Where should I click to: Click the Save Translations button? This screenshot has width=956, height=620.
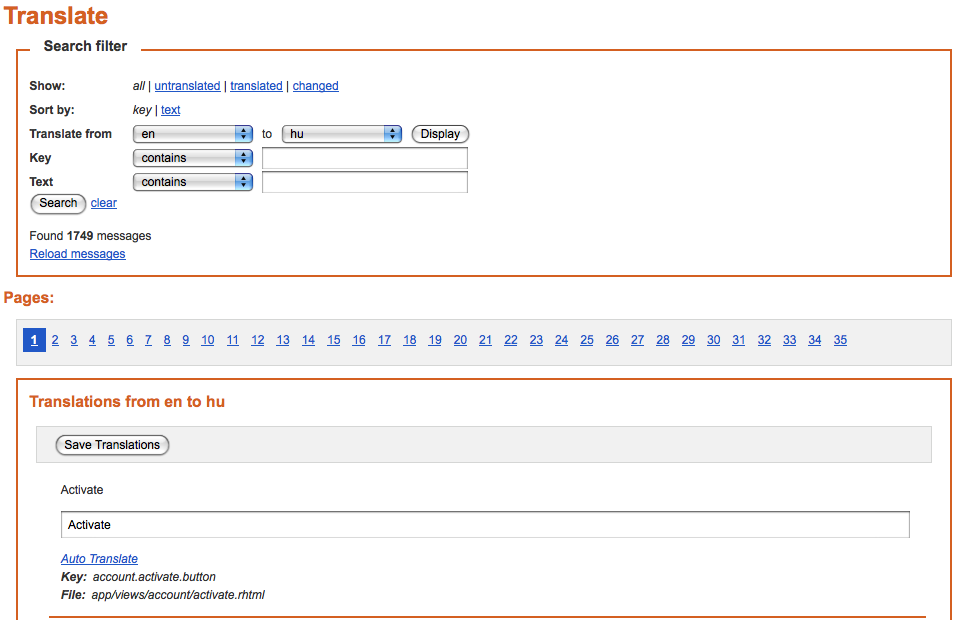112,445
